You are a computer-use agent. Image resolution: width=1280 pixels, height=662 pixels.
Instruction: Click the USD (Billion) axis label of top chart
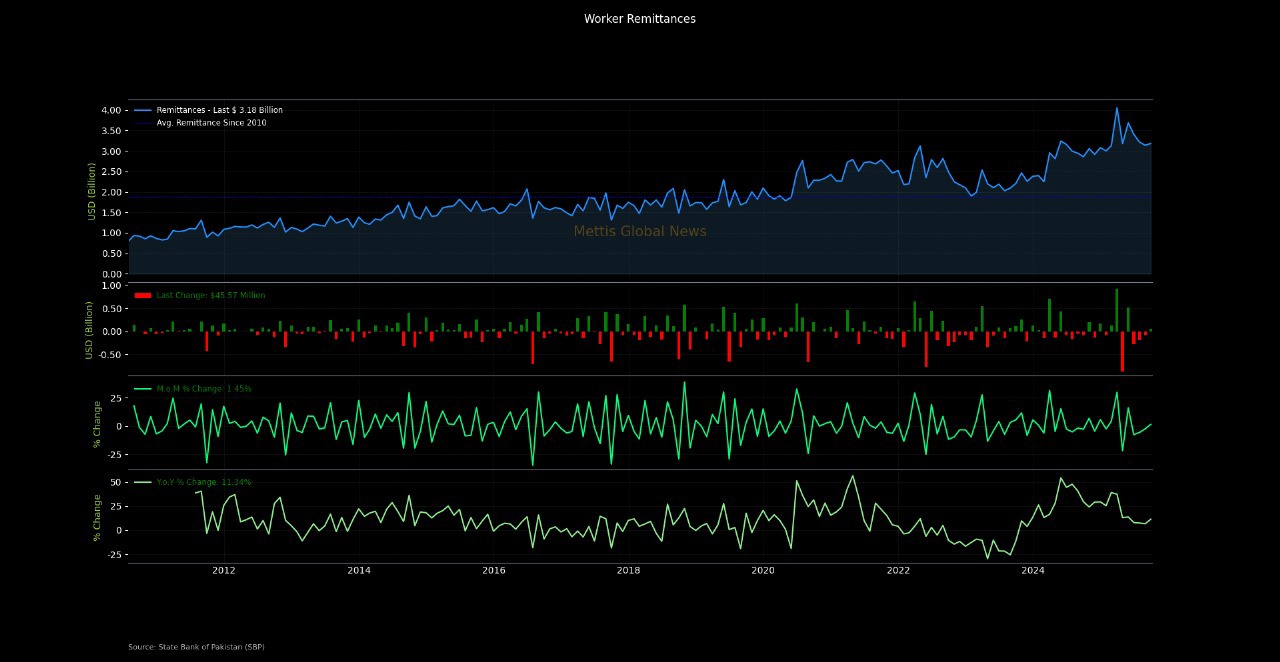pos(92,192)
